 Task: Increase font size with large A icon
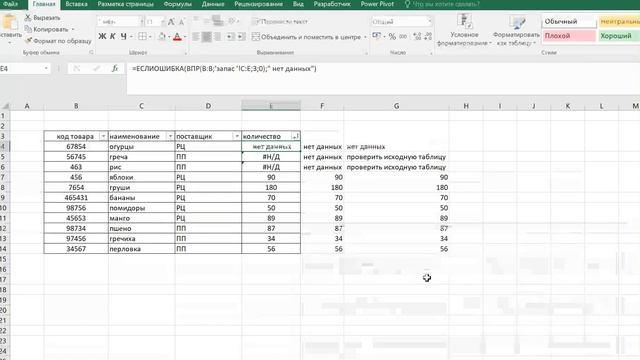[x=171, y=22]
